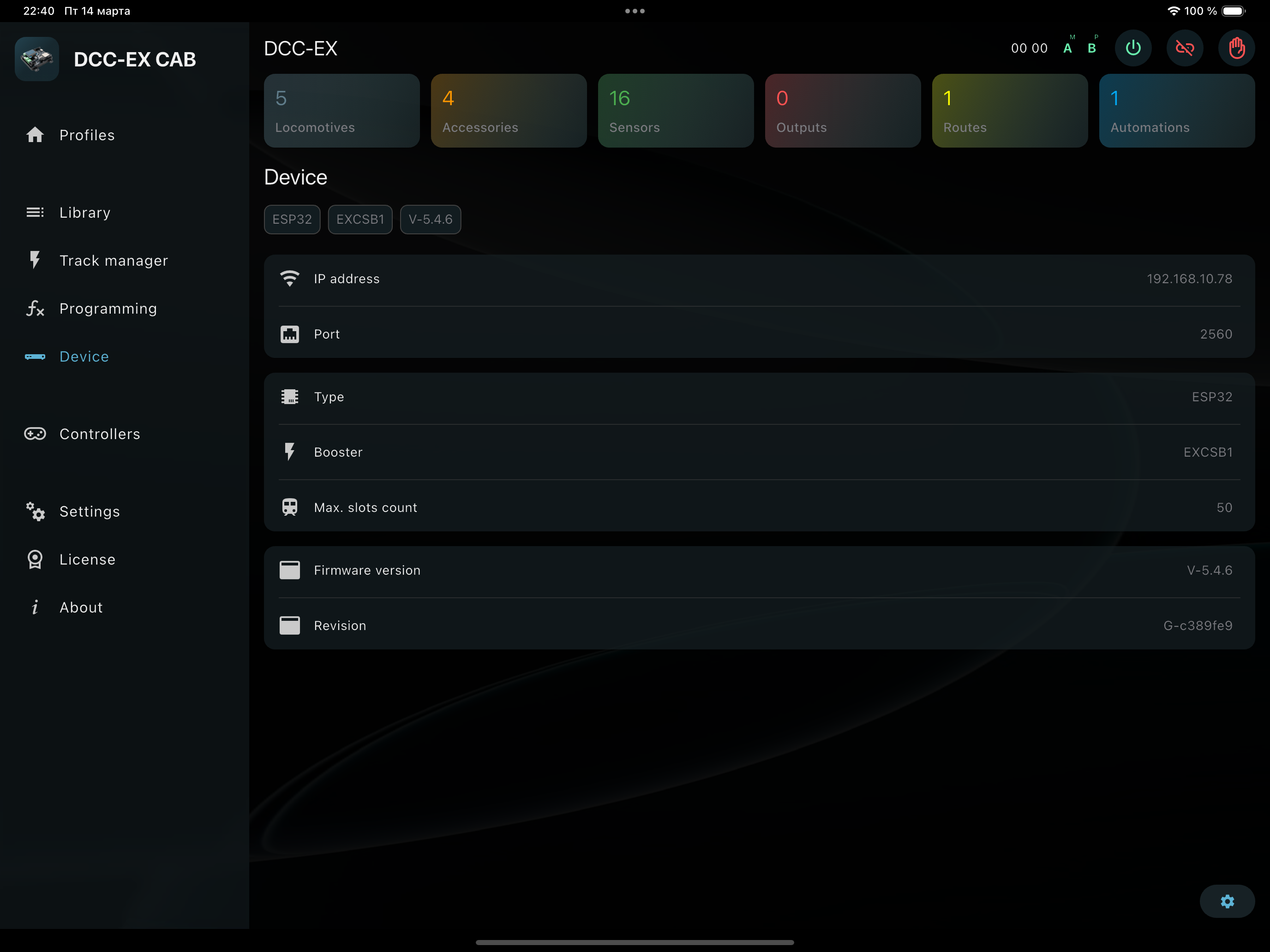Tap the battery status indicator
This screenshot has height=952, width=1270.
coord(1233,11)
